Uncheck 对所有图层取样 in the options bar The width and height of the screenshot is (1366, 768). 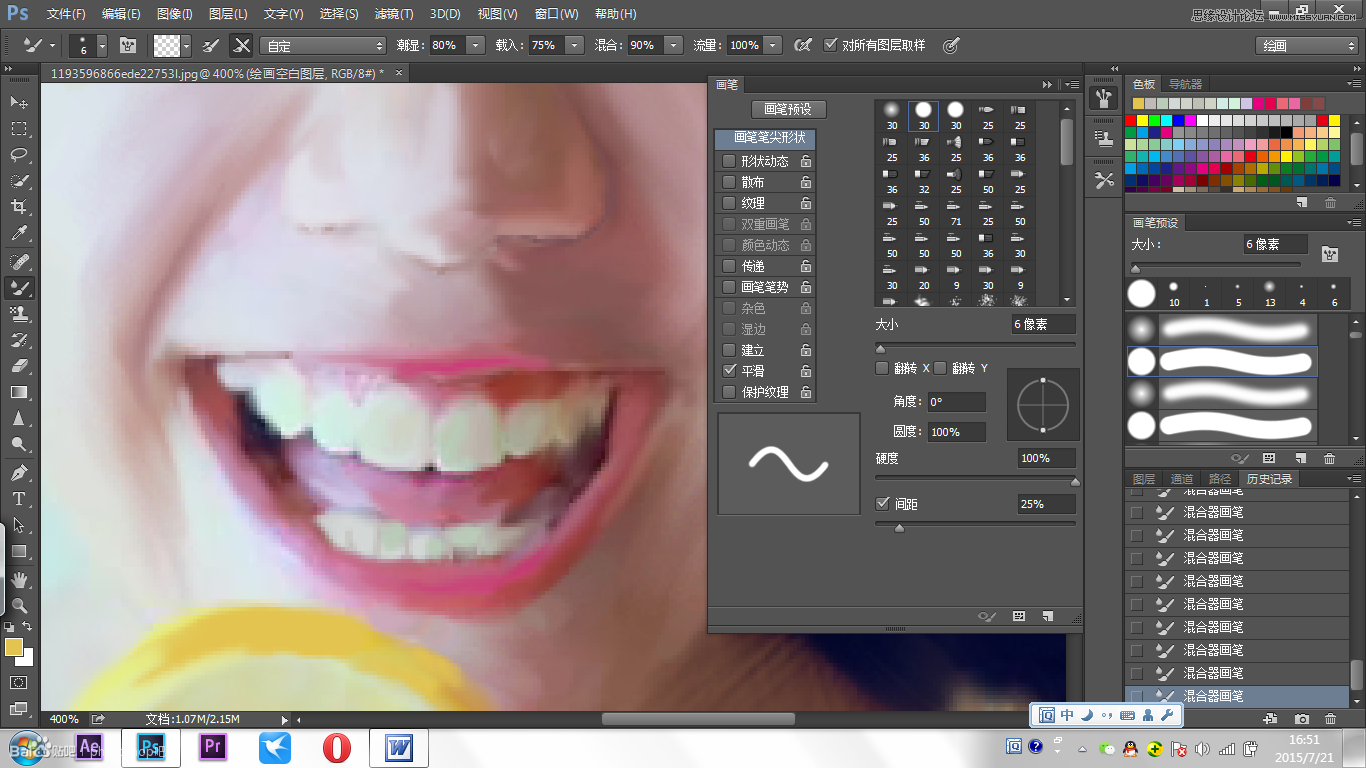click(831, 44)
